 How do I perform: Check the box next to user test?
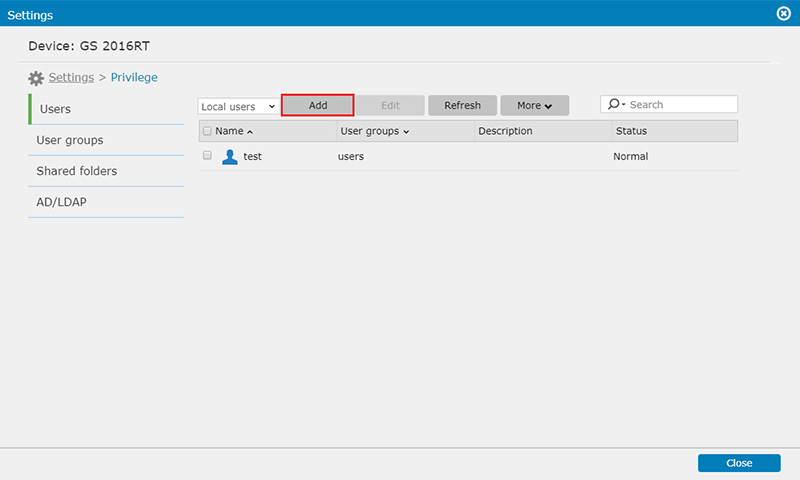pos(207,155)
